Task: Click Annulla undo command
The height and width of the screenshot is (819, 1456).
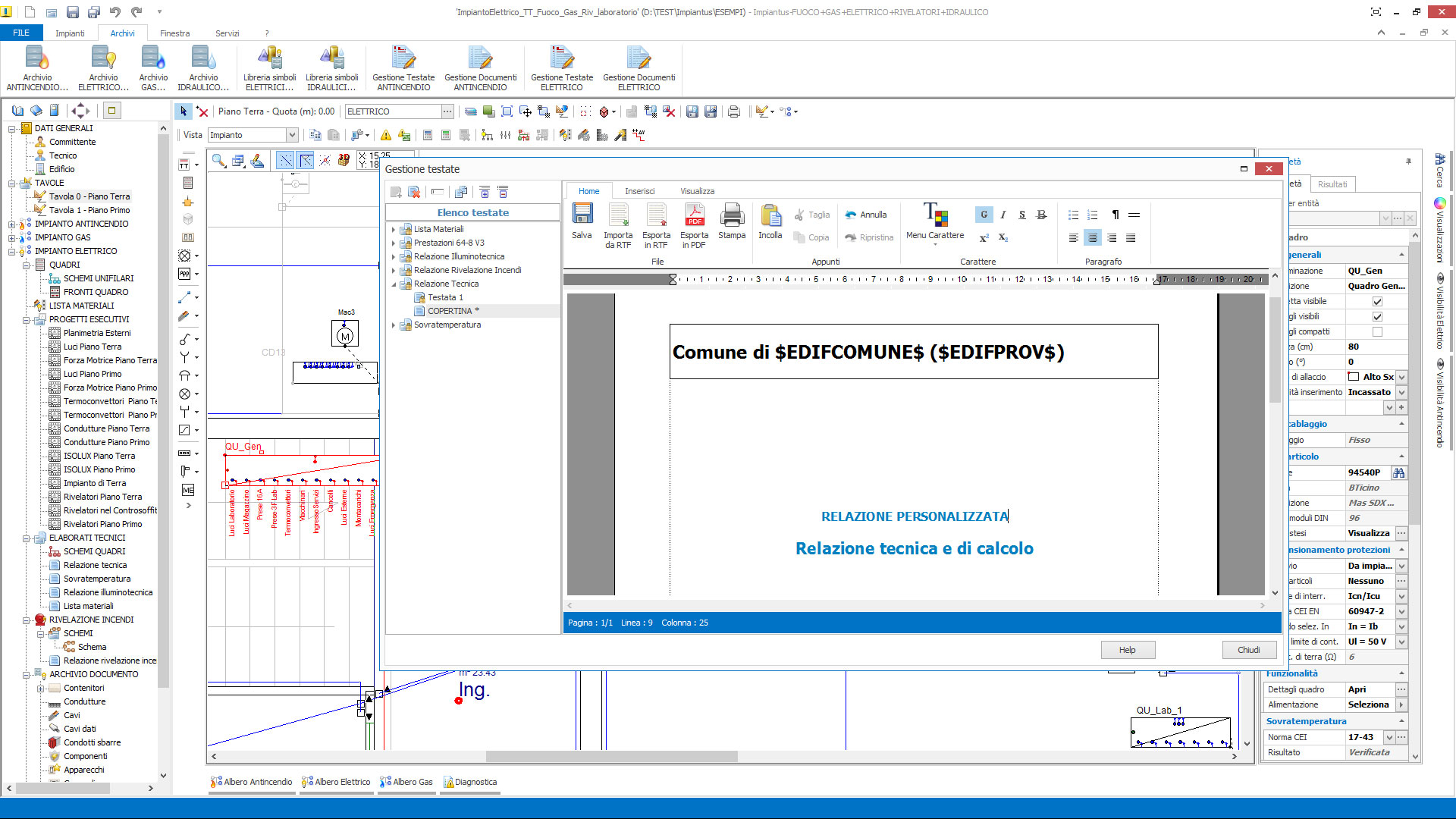Action: coord(866,215)
